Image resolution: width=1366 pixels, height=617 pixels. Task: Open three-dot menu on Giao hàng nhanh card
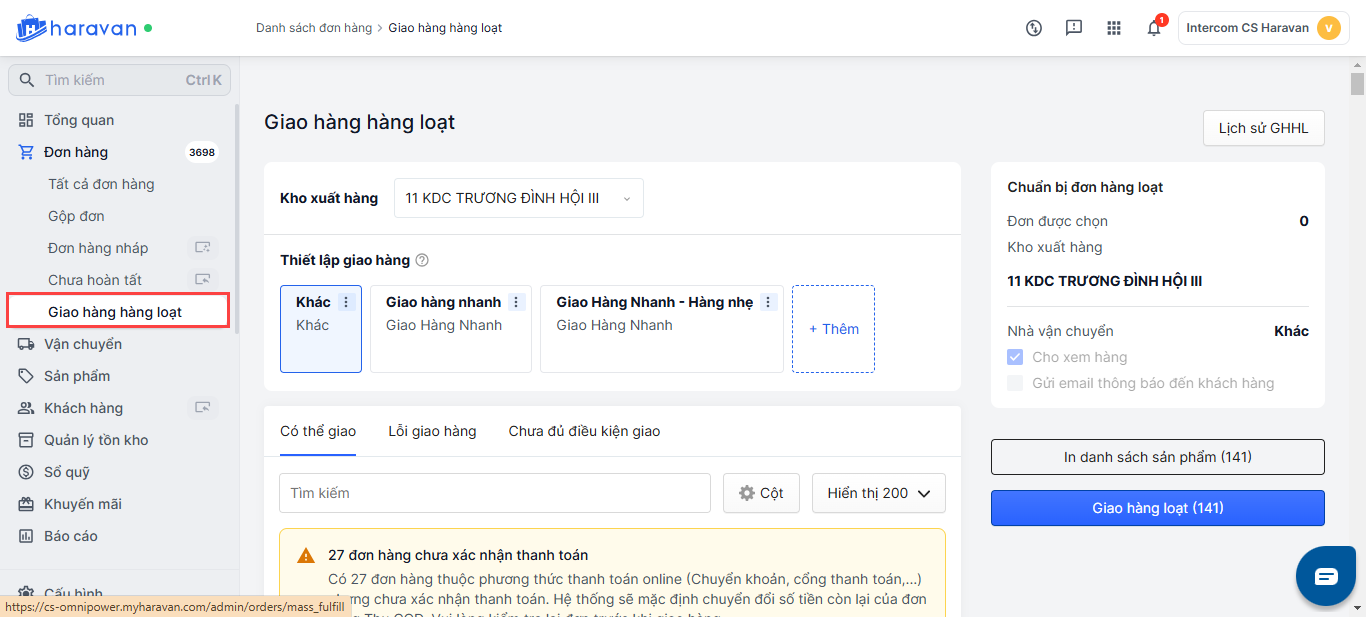tap(516, 302)
